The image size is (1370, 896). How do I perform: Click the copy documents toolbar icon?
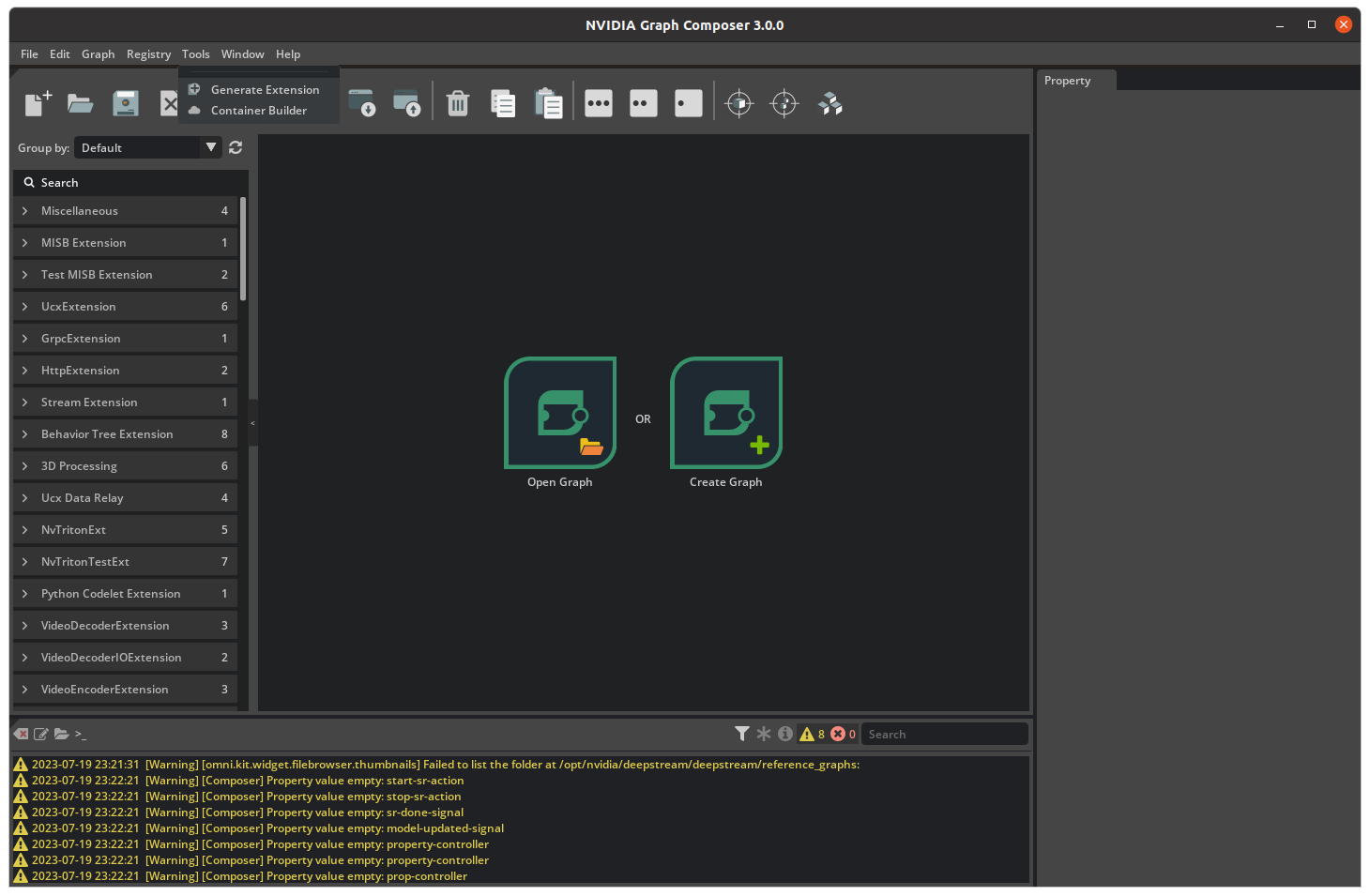[503, 103]
